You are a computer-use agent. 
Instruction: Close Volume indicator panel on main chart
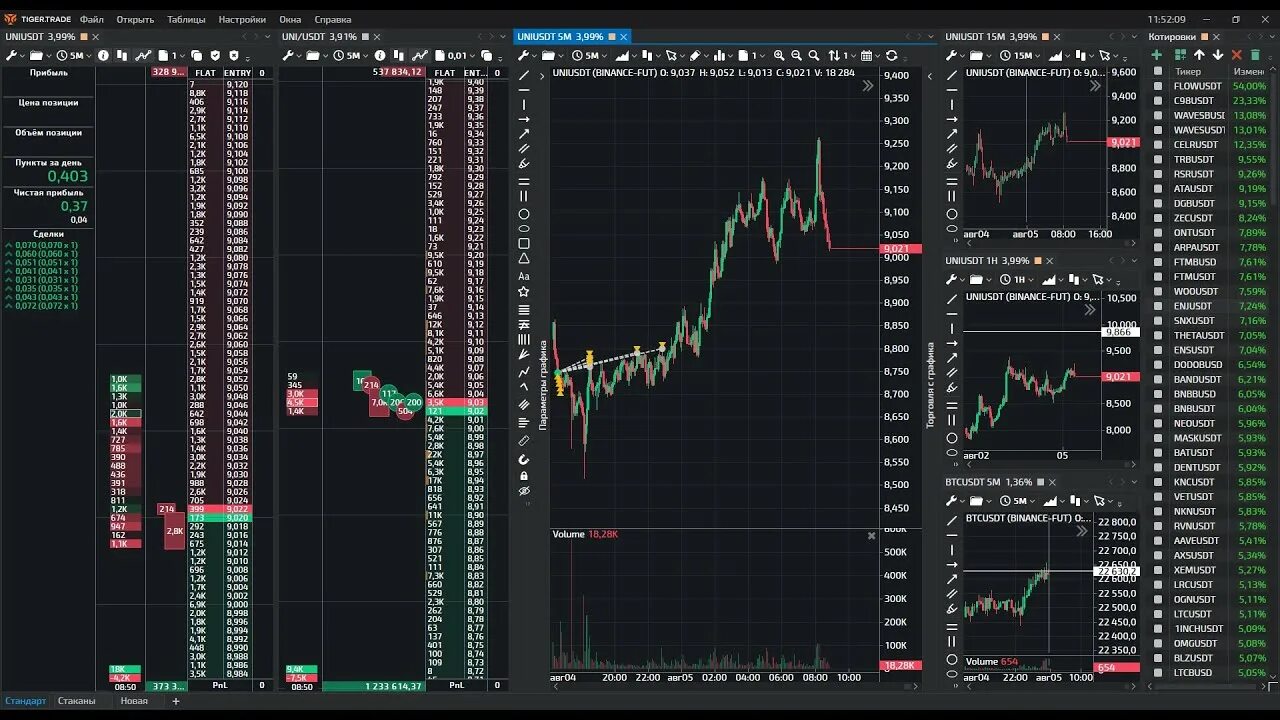pyautogui.click(x=871, y=535)
